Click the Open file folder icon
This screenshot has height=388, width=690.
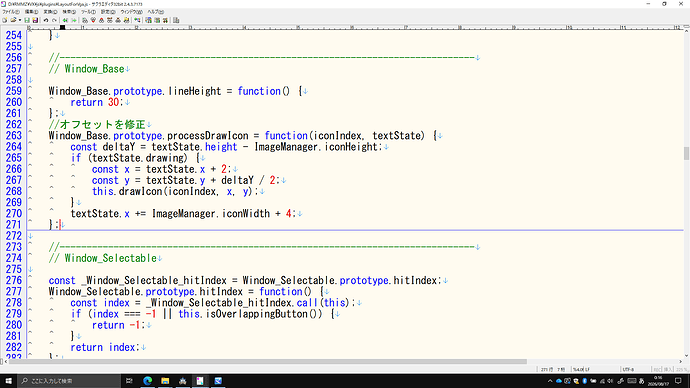coord(13,20)
